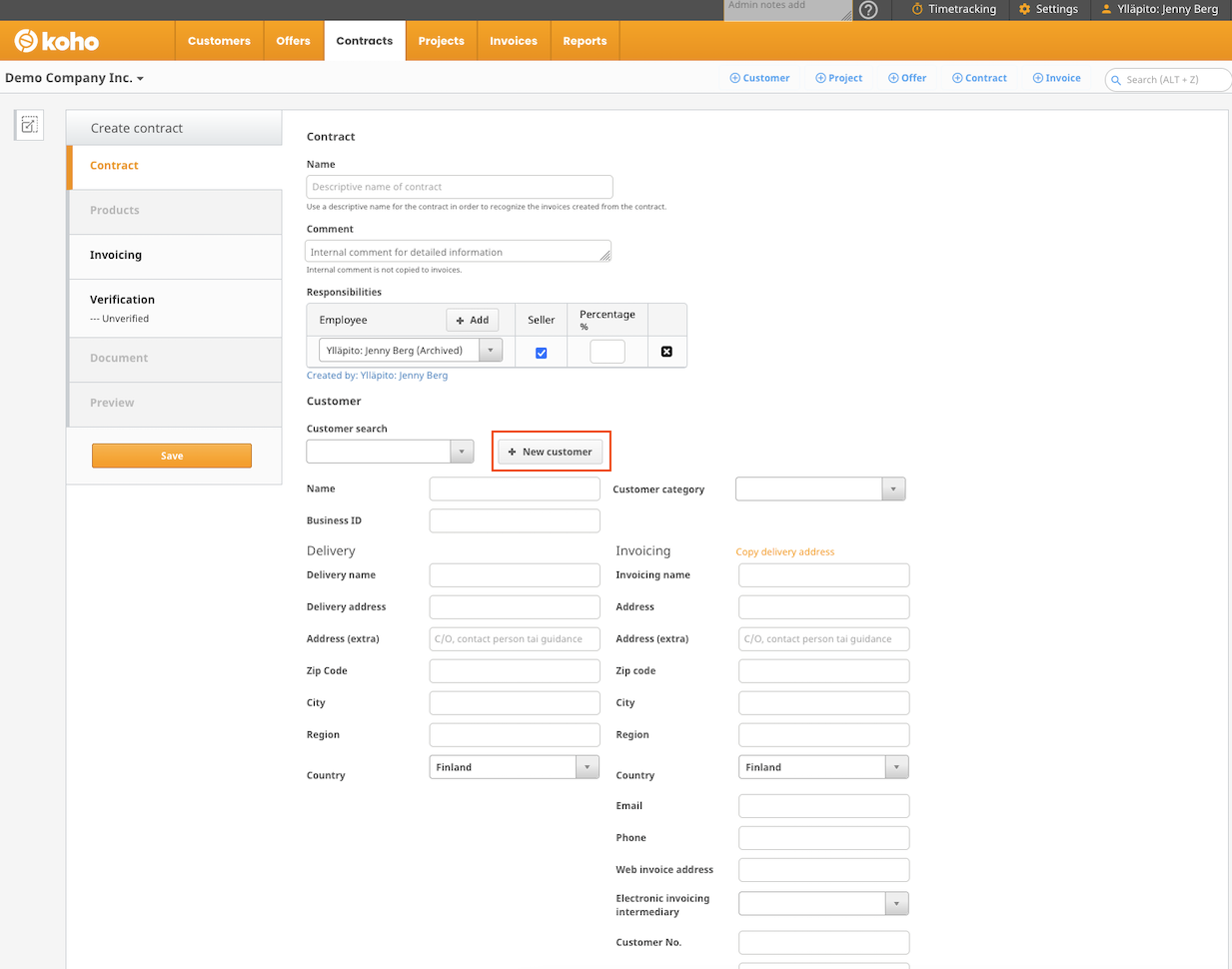Click the Admin notes add box
The height and width of the screenshot is (969, 1232).
(788, 10)
